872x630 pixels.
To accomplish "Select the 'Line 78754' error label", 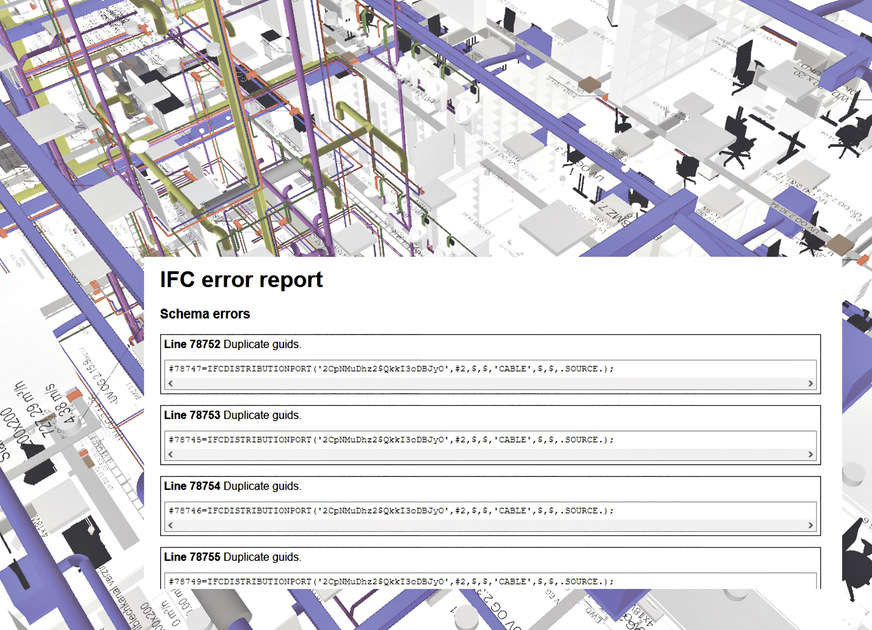I will point(191,486).
